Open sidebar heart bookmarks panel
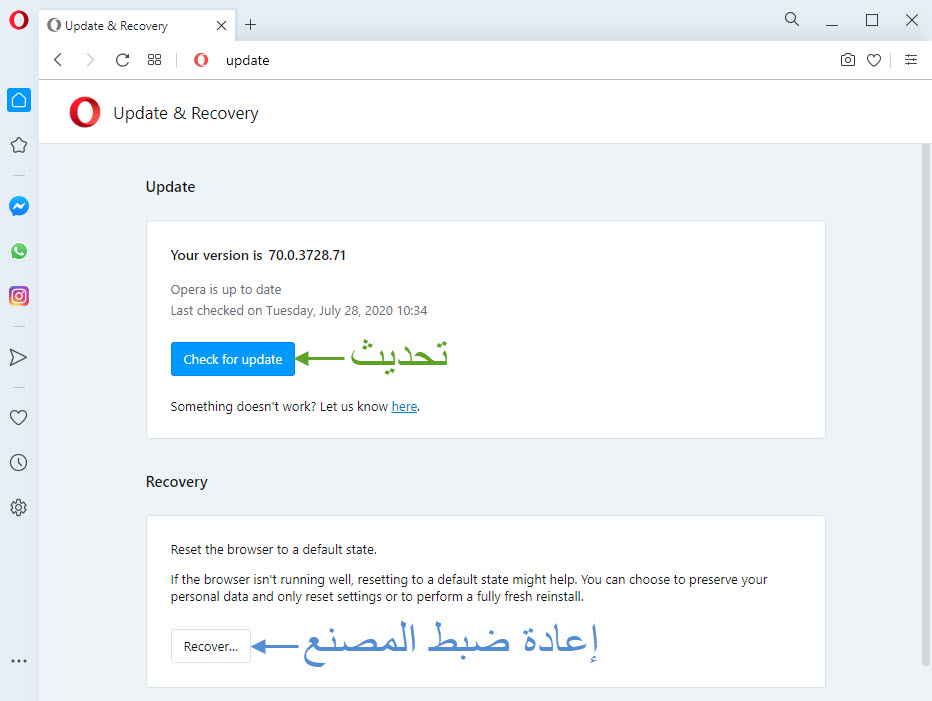 click(x=18, y=417)
